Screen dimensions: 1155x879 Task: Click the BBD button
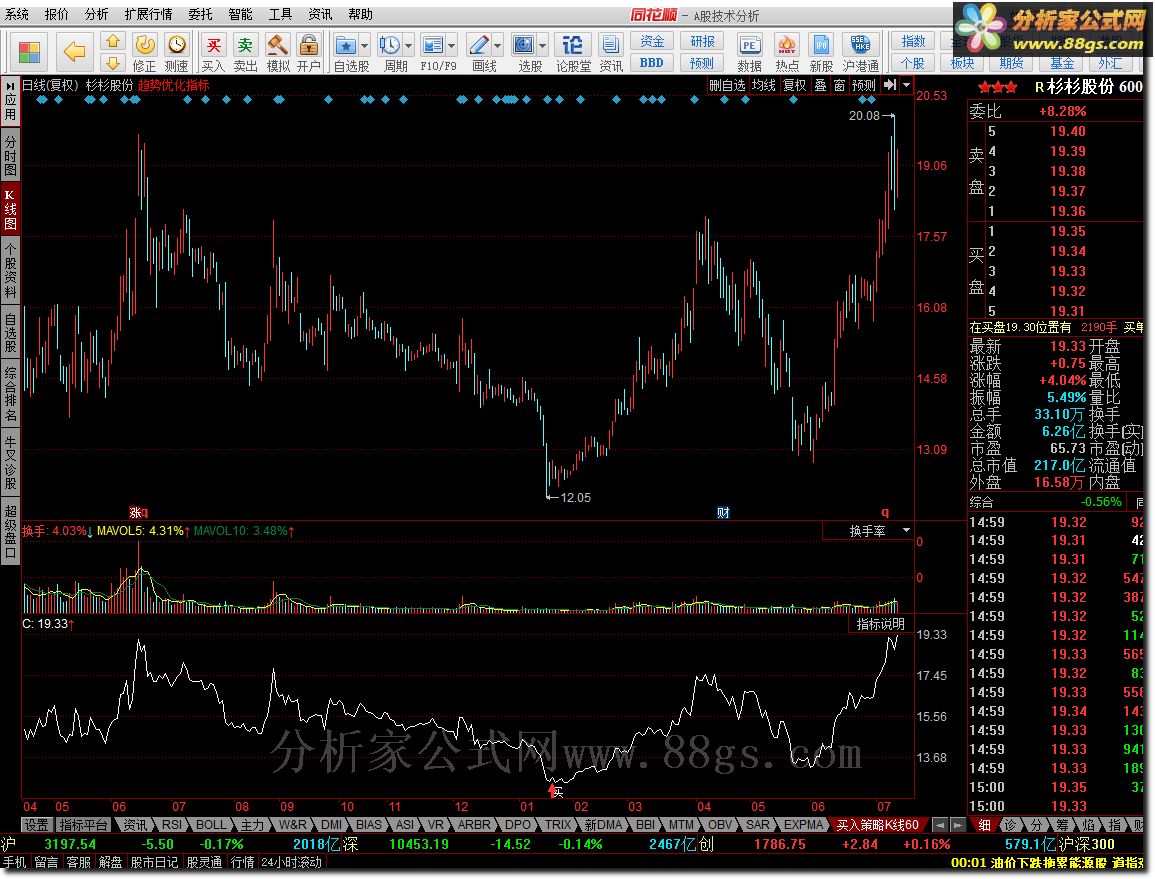[x=652, y=63]
